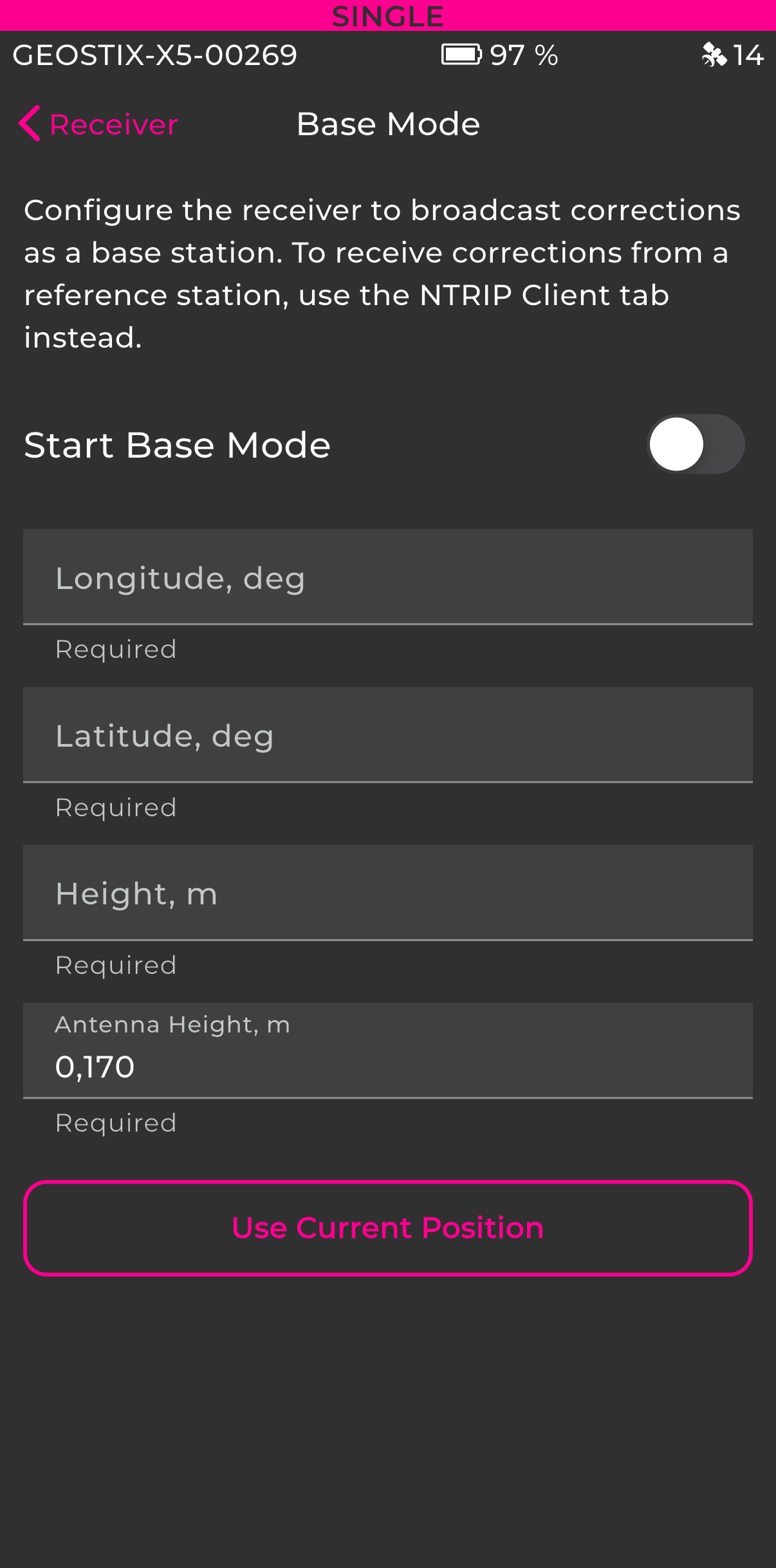
Task: Tap the battery icon in status bar
Action: (x=461, y=55)
